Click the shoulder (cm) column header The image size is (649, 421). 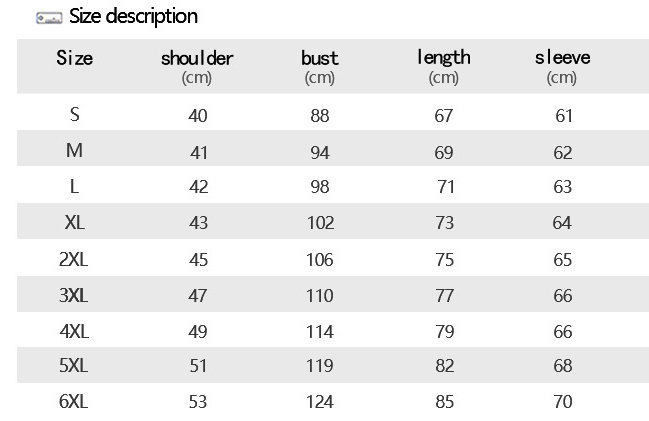pyautogui.click(x=197, y=66)
